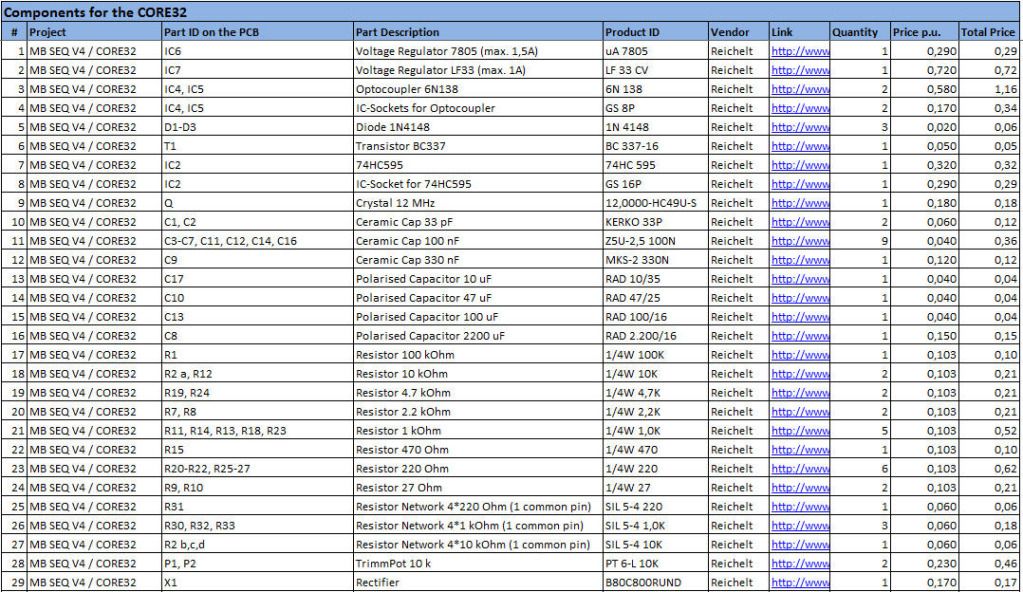The width and height of the screenshot is (1023, 592).
Task: Click the part ID cell 'IC6'
Action: 257,51
